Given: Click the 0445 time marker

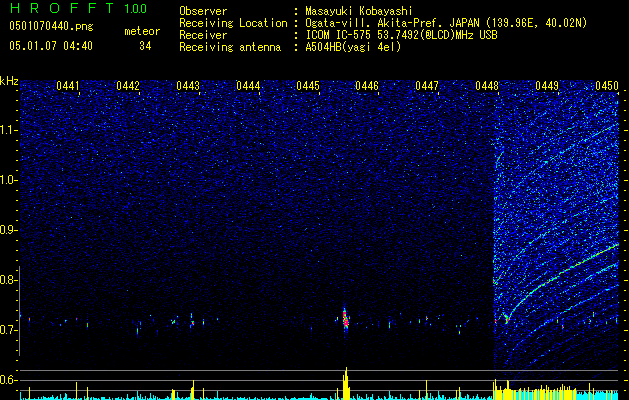Looking at the screenshot, I should (x=308, y=86).
